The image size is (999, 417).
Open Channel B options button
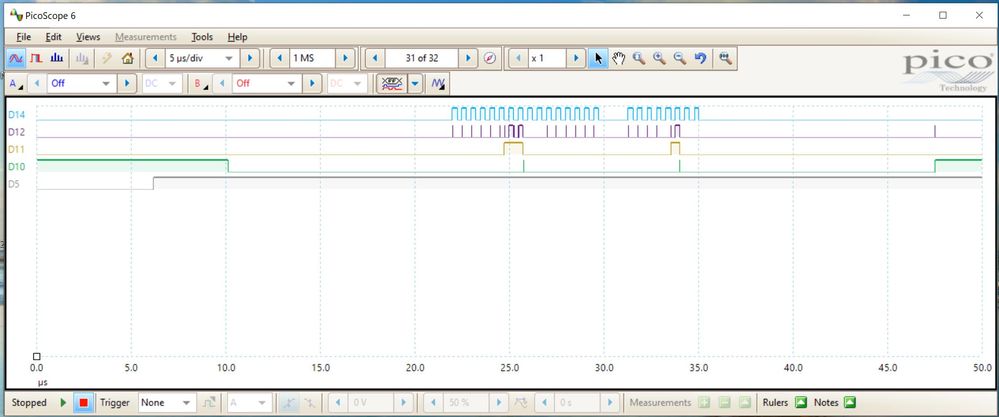[201, 83]
